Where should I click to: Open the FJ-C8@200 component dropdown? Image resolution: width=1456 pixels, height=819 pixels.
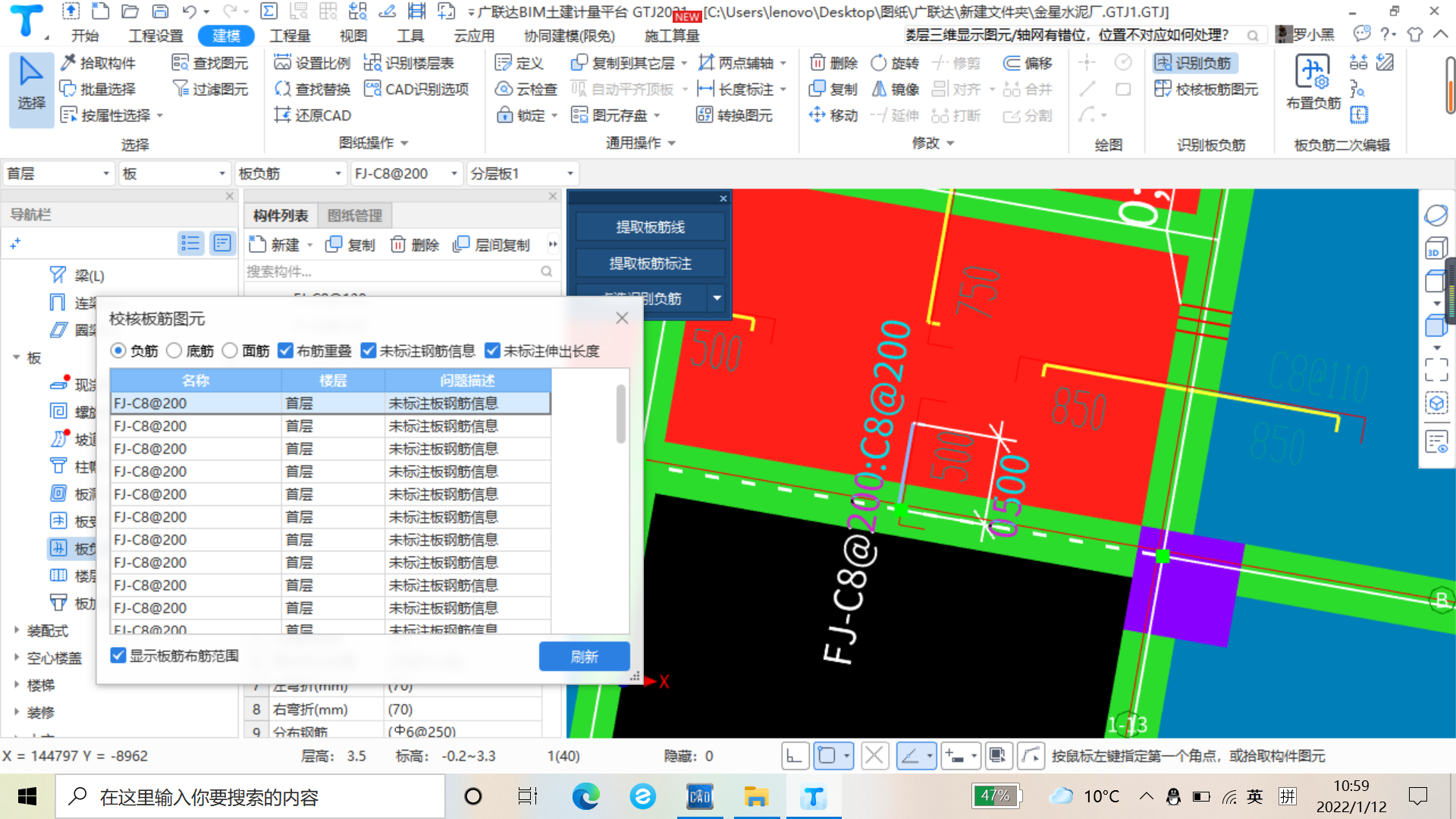pos(406,174)
